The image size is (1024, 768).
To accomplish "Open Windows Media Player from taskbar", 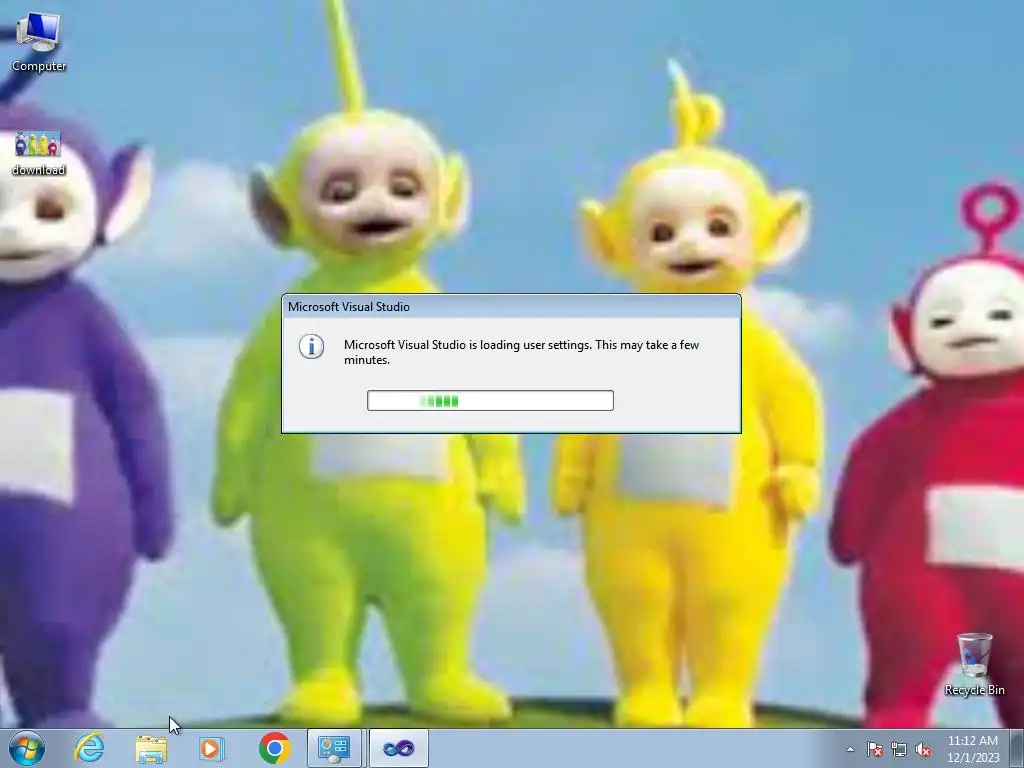I will [212, 748].
